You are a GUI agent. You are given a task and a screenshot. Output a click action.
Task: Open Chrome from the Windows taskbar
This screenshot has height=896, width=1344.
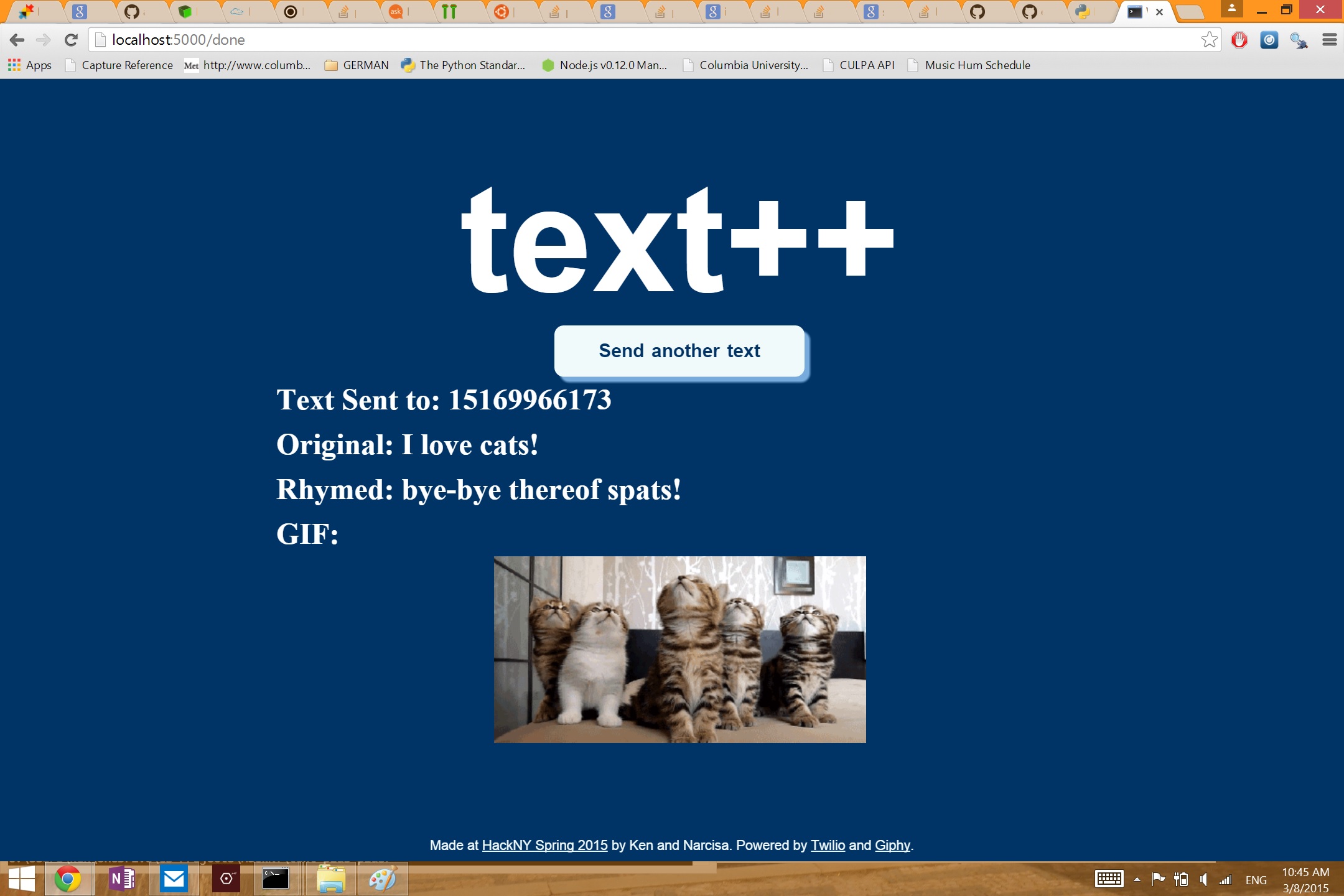pyautogui.click(x=68, y=879)
